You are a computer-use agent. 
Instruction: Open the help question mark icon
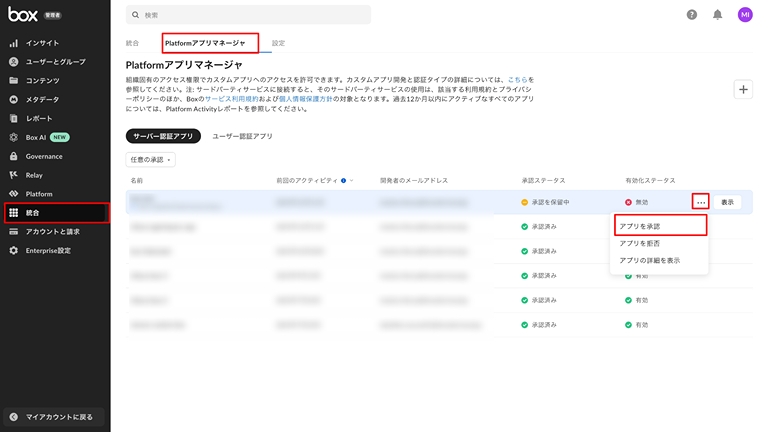(x=692, y=15)
